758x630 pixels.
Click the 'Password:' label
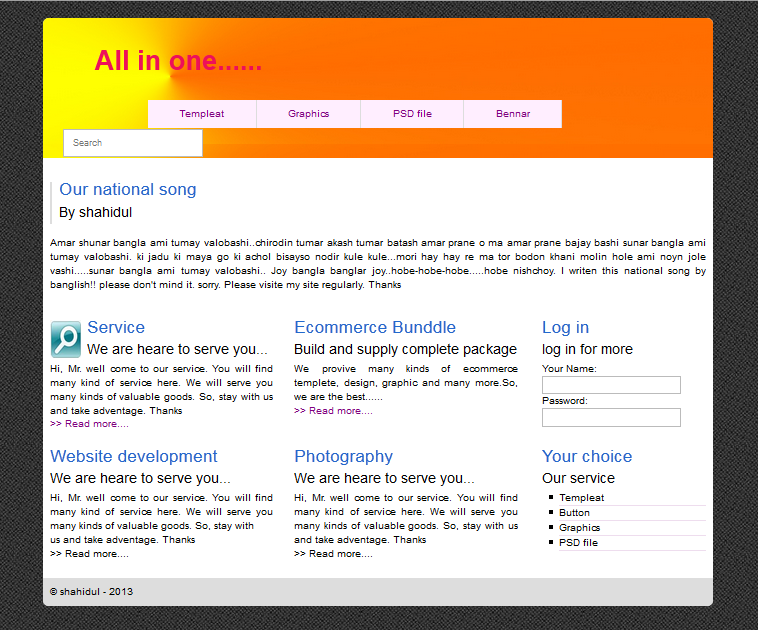click(x=565, y=401)
